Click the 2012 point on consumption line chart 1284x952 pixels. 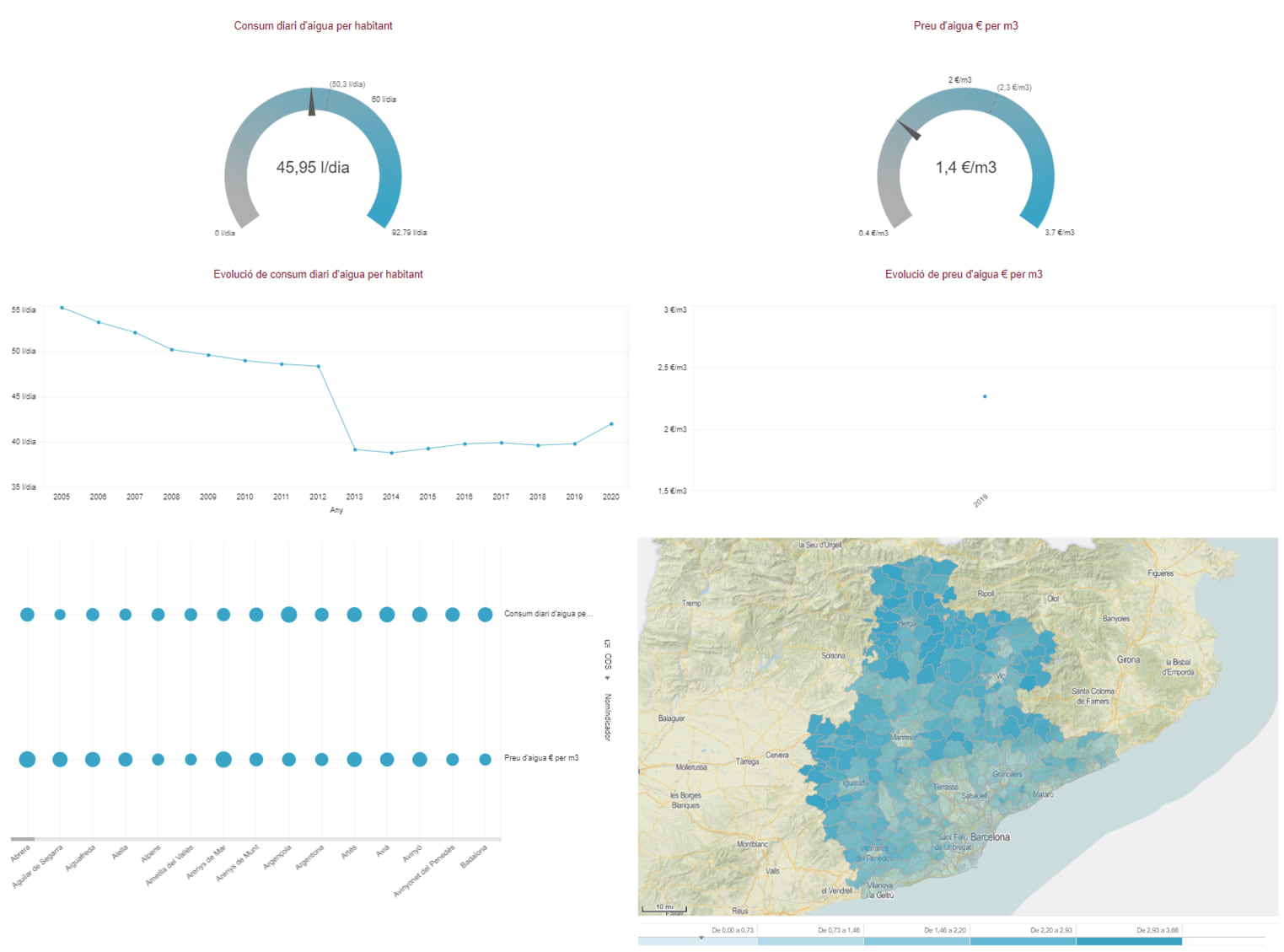point(318,366)
